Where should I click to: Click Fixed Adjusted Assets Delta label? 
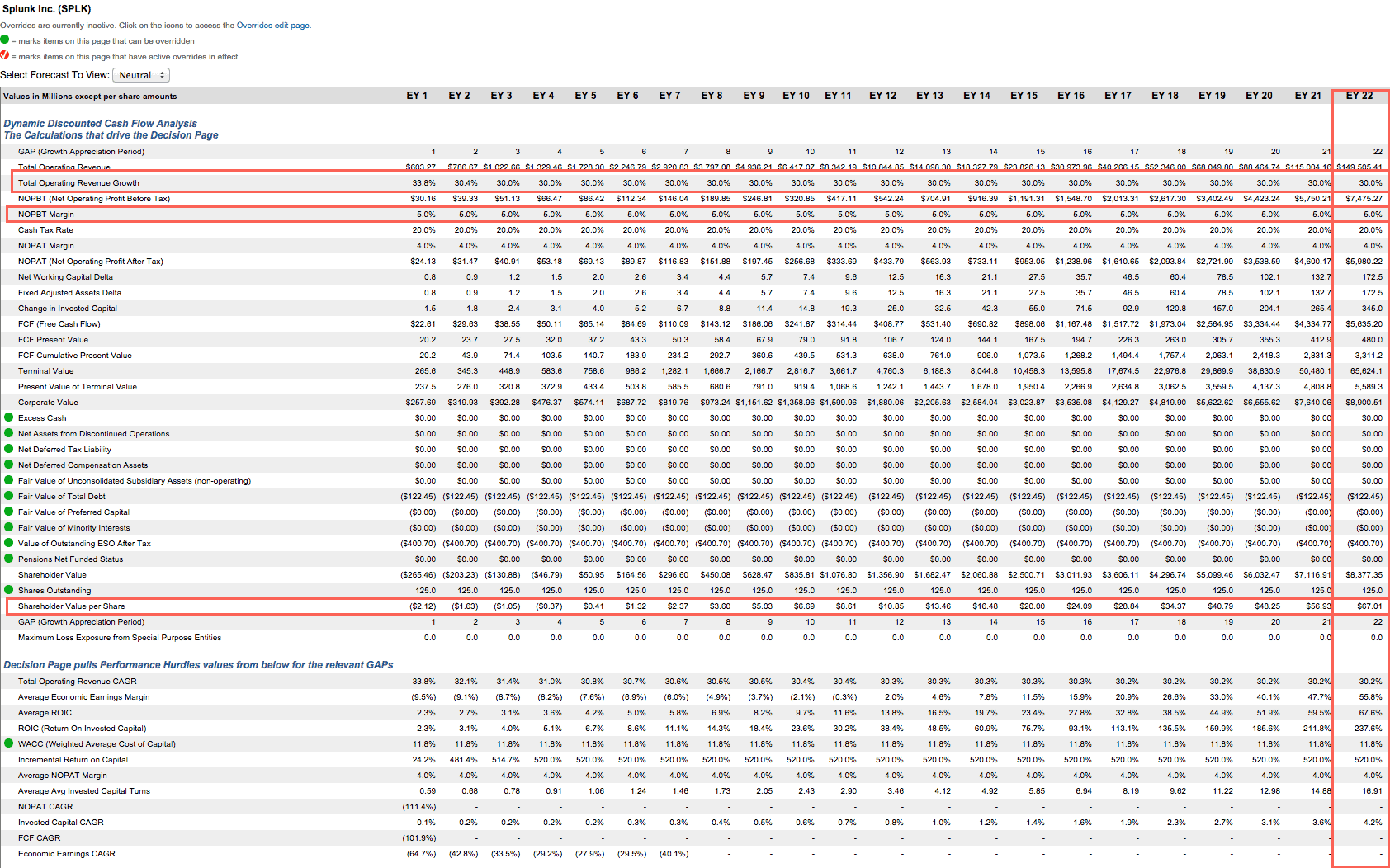69,293
